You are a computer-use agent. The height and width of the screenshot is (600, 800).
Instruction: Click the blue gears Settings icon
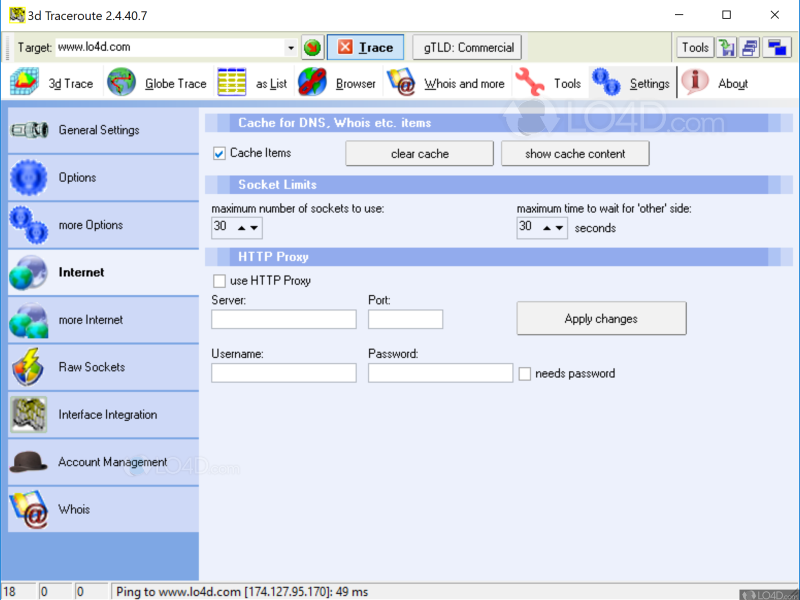pyautogui.click(x=606, y=82)
